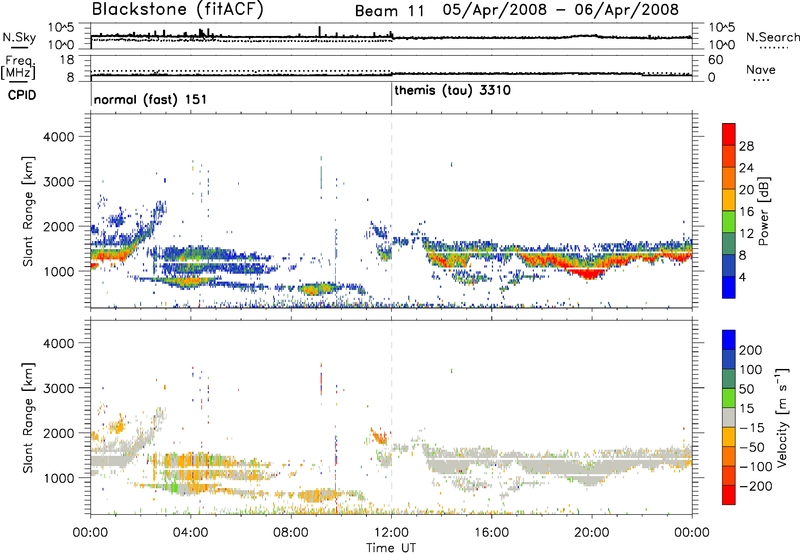
Task: Click the date range '05/Apr/2008 - 06/Apr/2008'
Action: point(561,10)
